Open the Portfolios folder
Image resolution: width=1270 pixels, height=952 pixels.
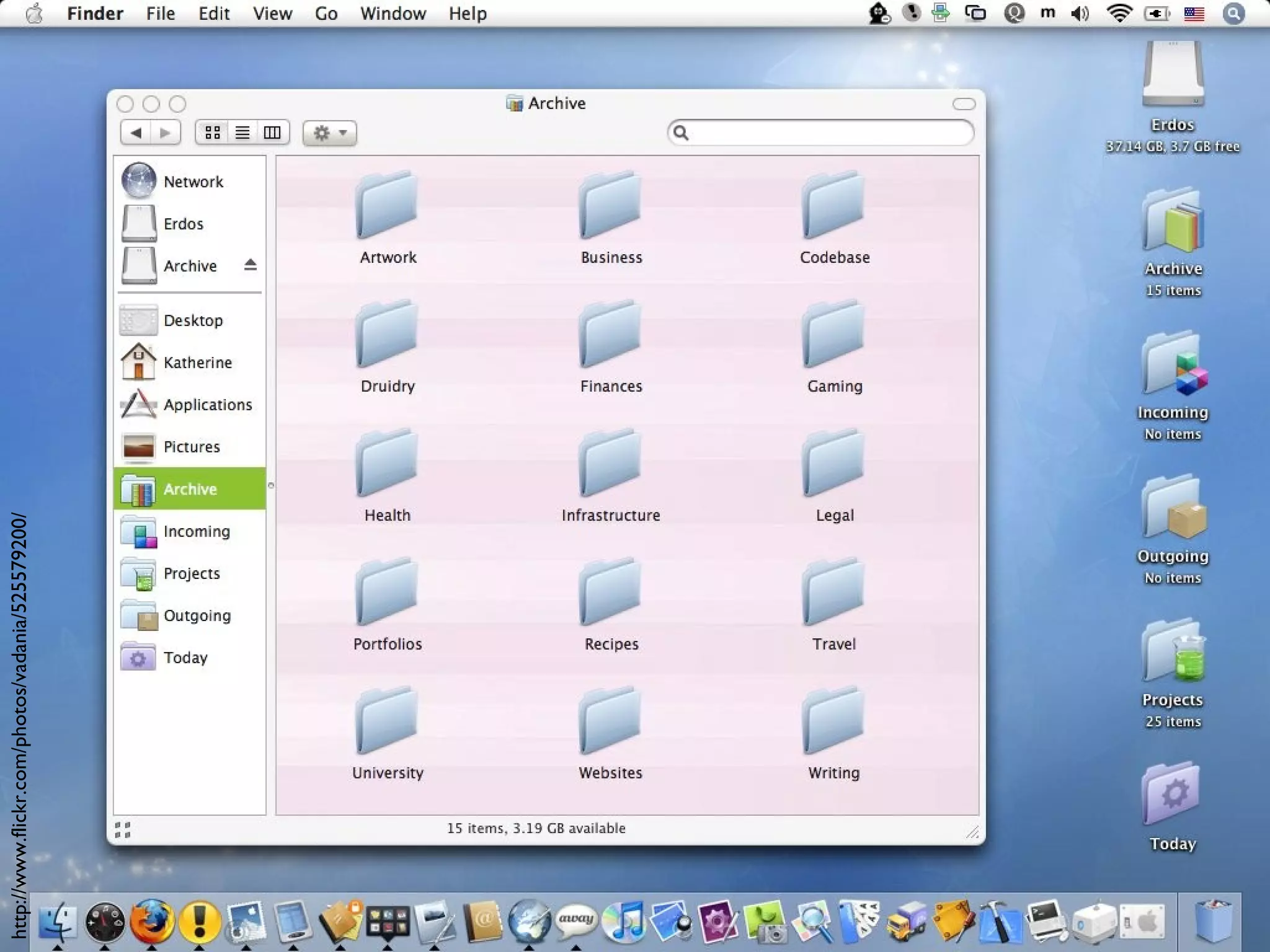[388, 593]
